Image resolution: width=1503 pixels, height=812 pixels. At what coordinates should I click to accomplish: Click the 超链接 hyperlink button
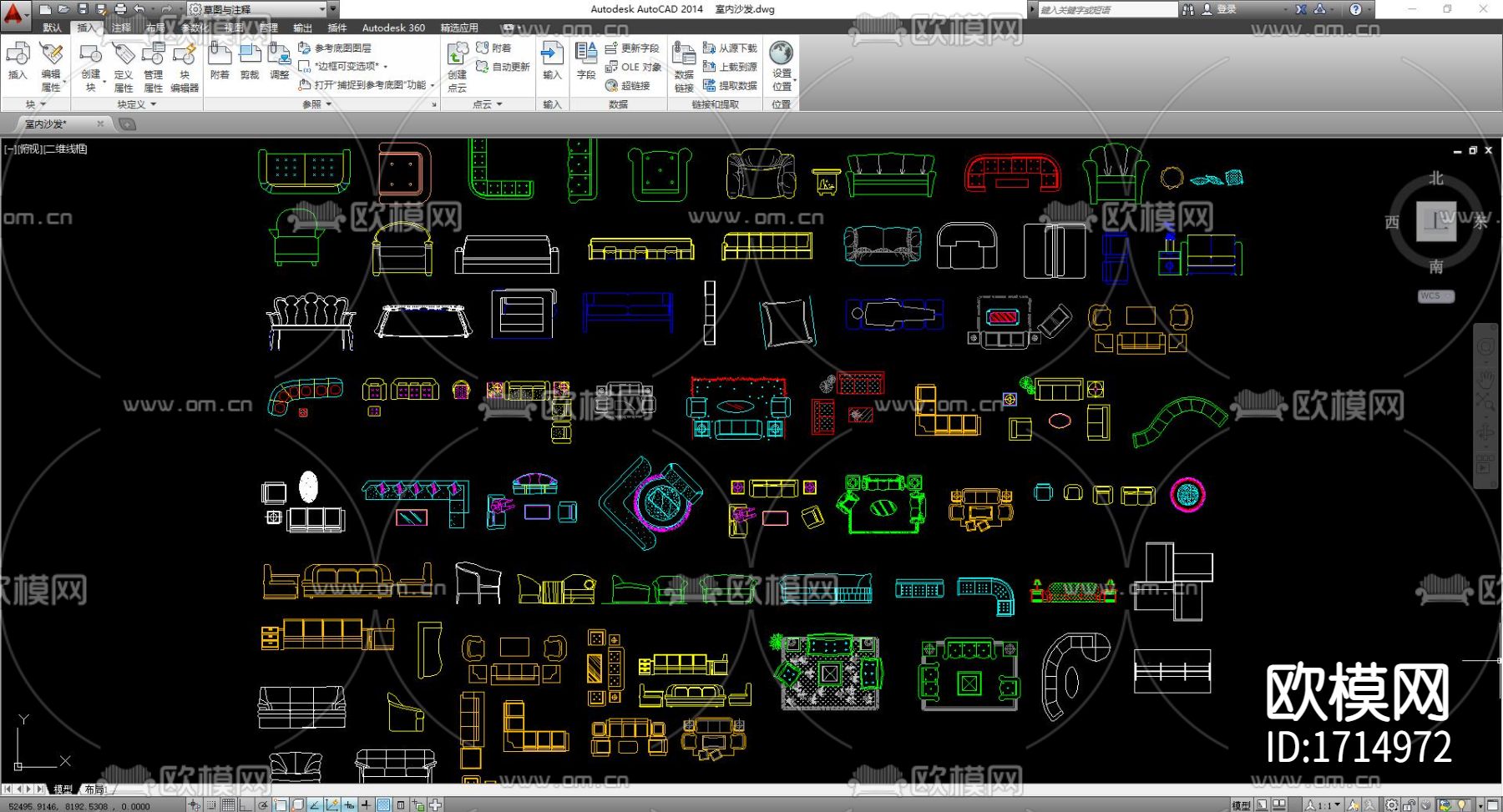[628, 85]
